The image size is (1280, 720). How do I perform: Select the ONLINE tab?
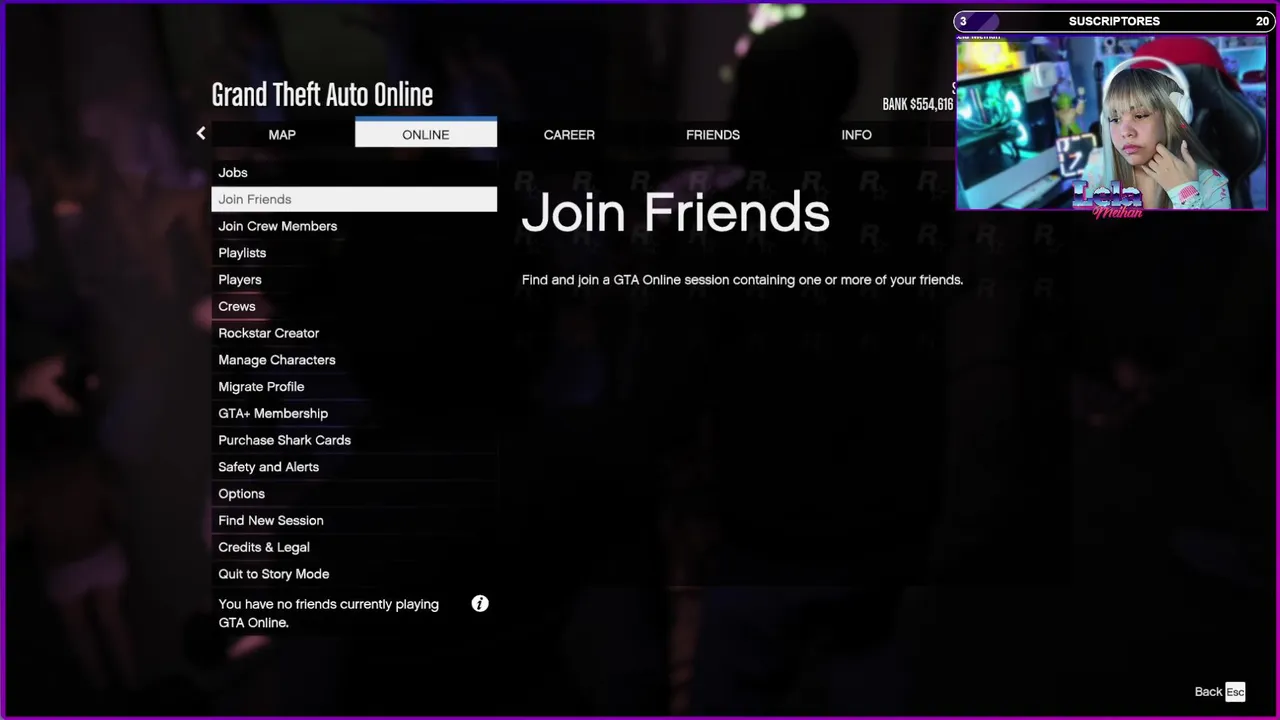click(x=426, y=133)
